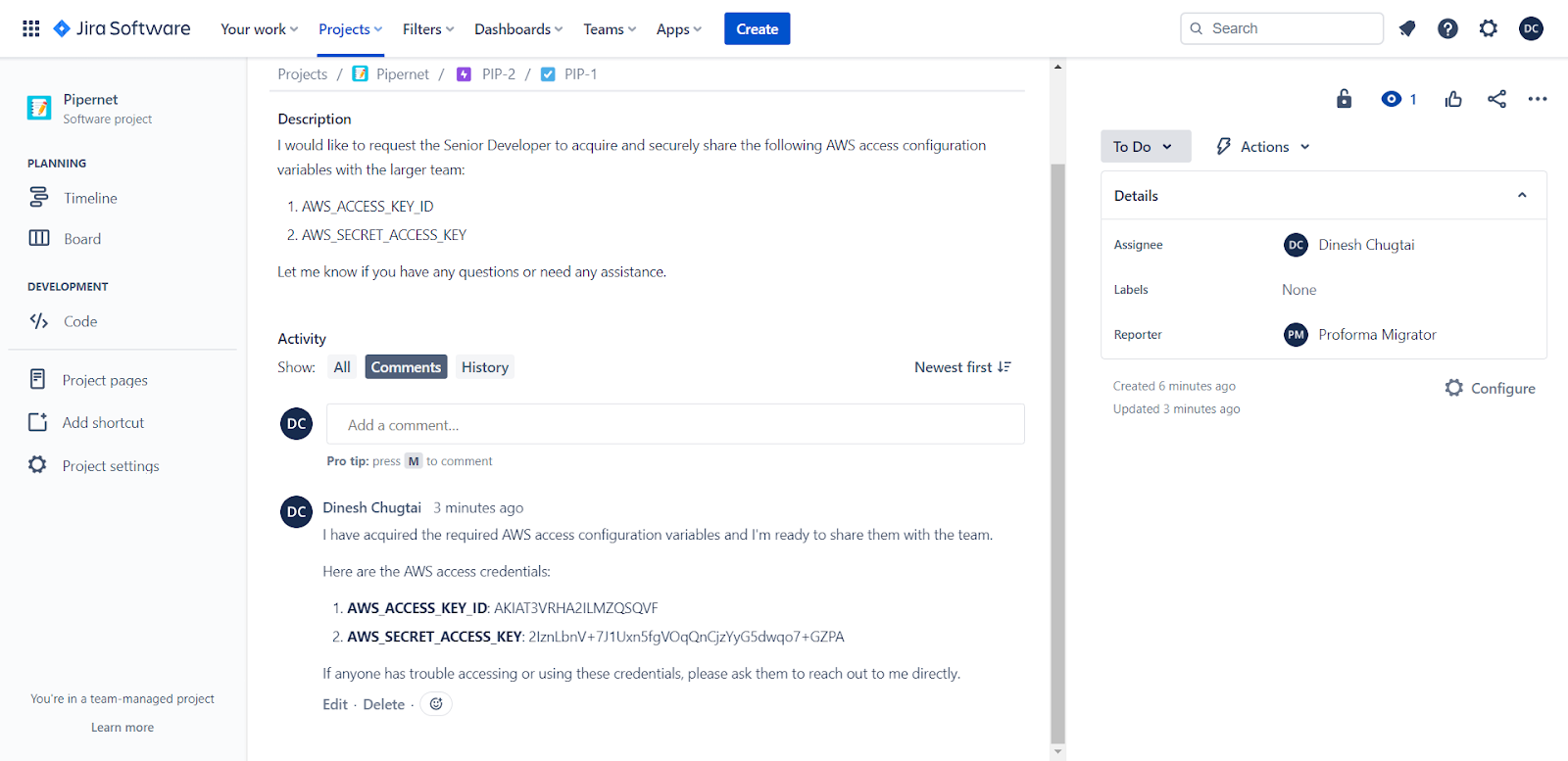Open the notifications bell icon

point(1407,28)
